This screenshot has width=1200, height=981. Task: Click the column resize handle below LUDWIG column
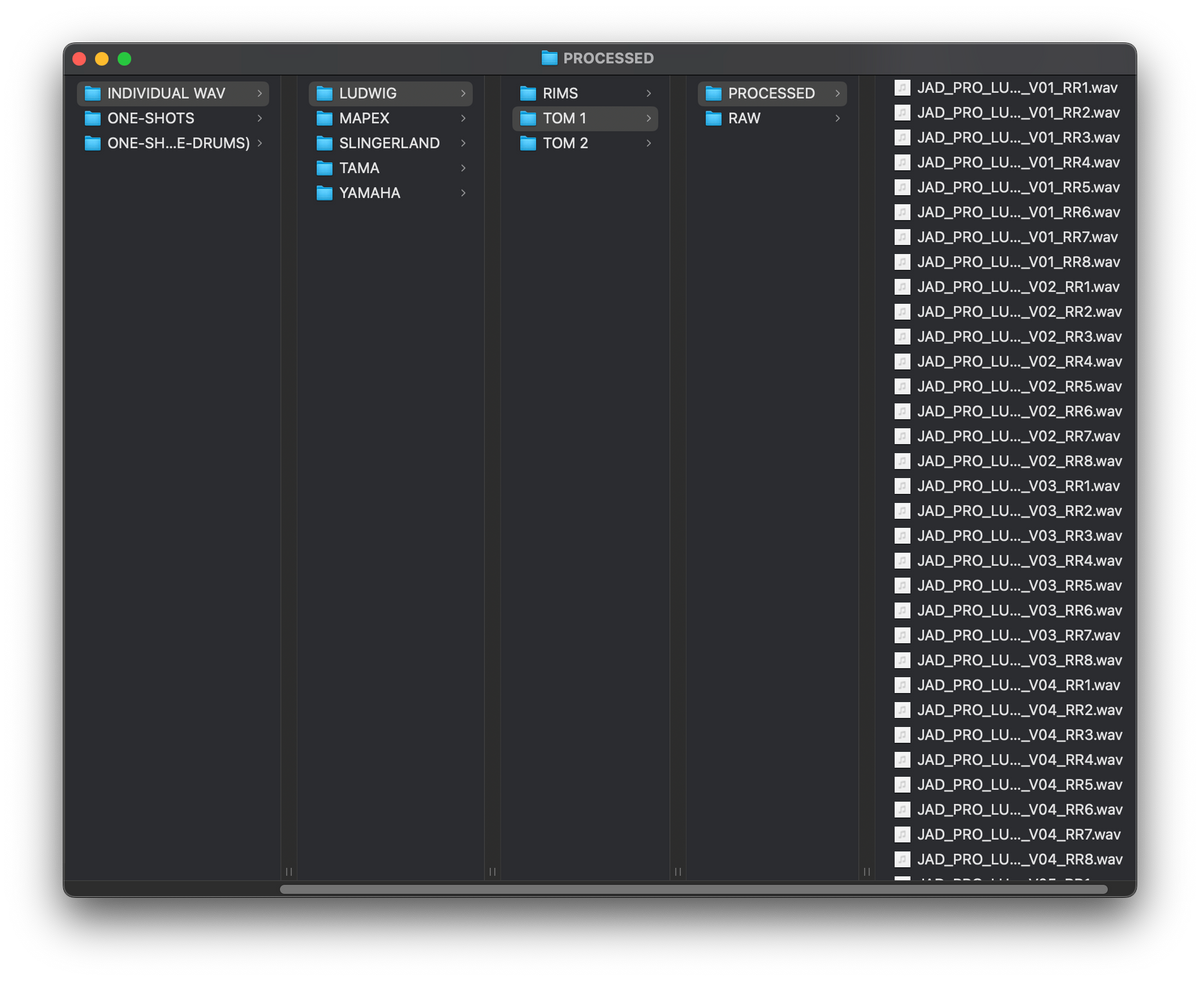[x=492, y=872]
